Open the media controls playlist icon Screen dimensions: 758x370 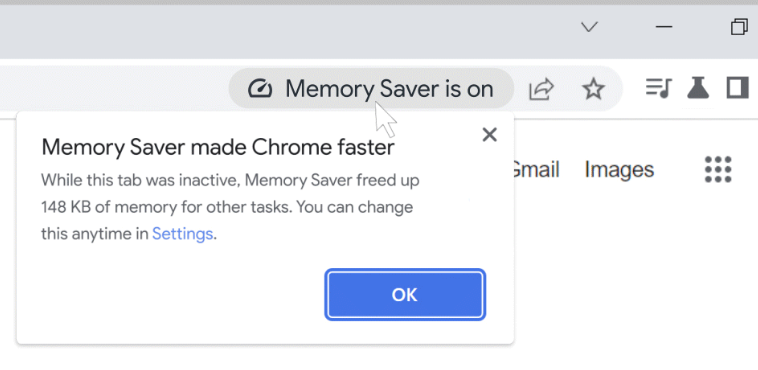(658, 89)
